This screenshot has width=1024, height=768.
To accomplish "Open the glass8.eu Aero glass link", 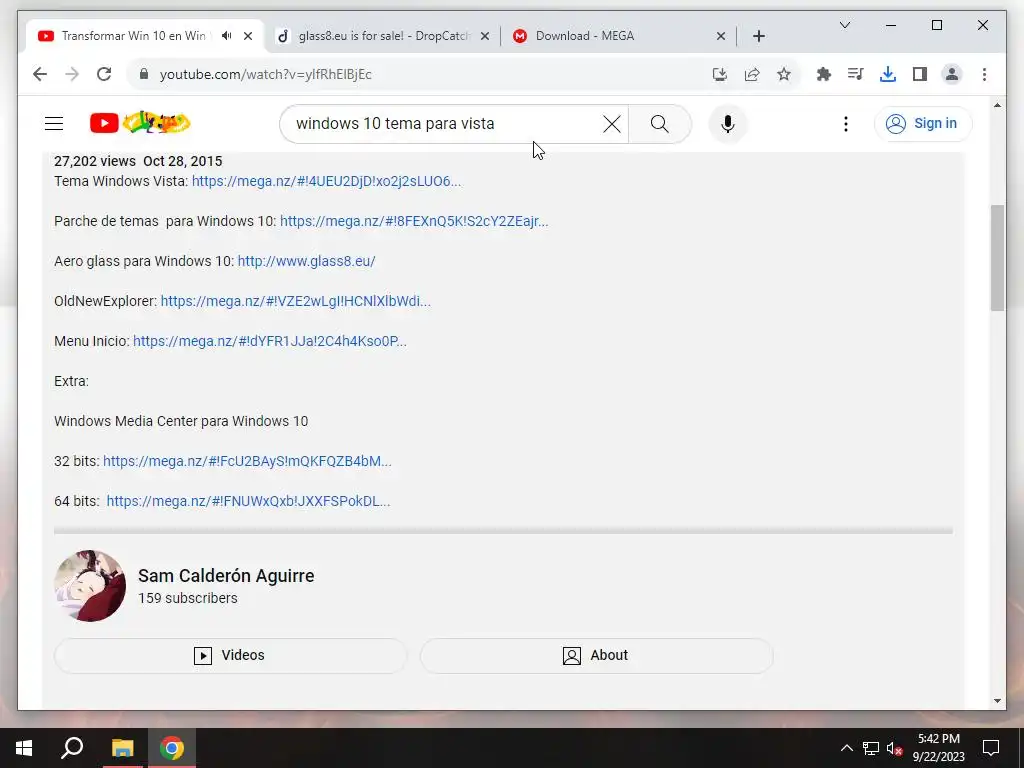I will coord(306,261).
